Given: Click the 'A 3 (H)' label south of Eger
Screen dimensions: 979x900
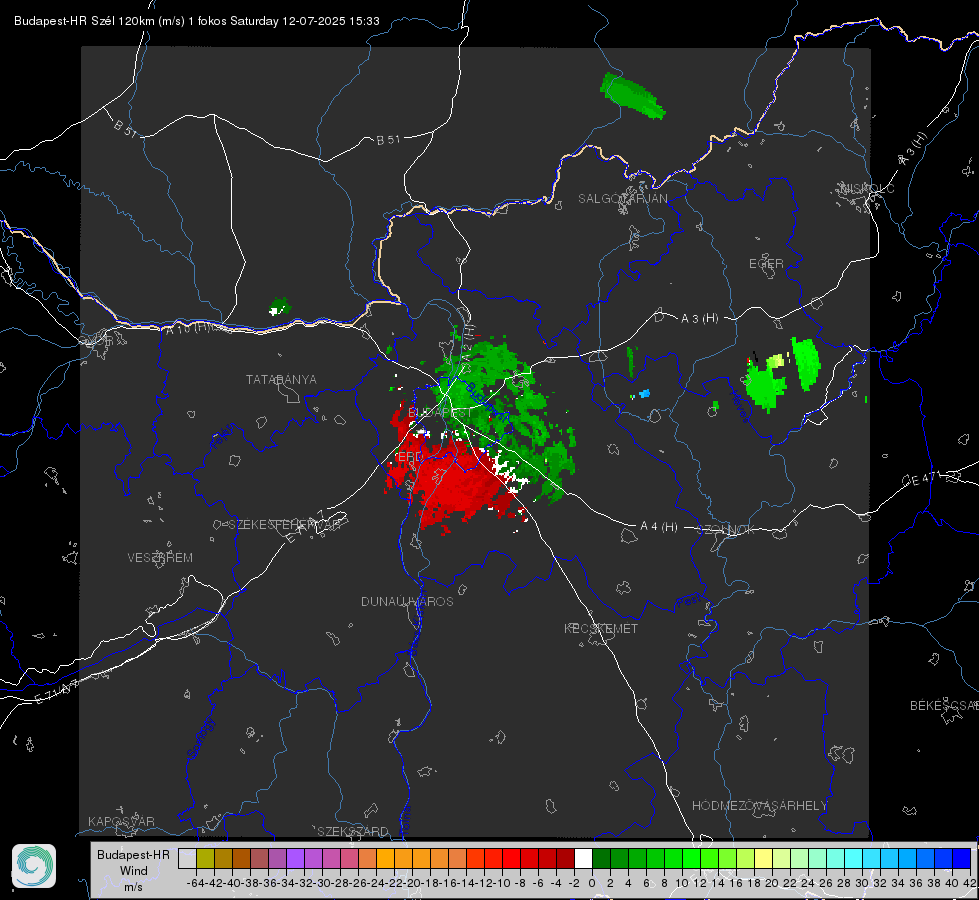Looking at the screenshot, I should tap(699, 319).
